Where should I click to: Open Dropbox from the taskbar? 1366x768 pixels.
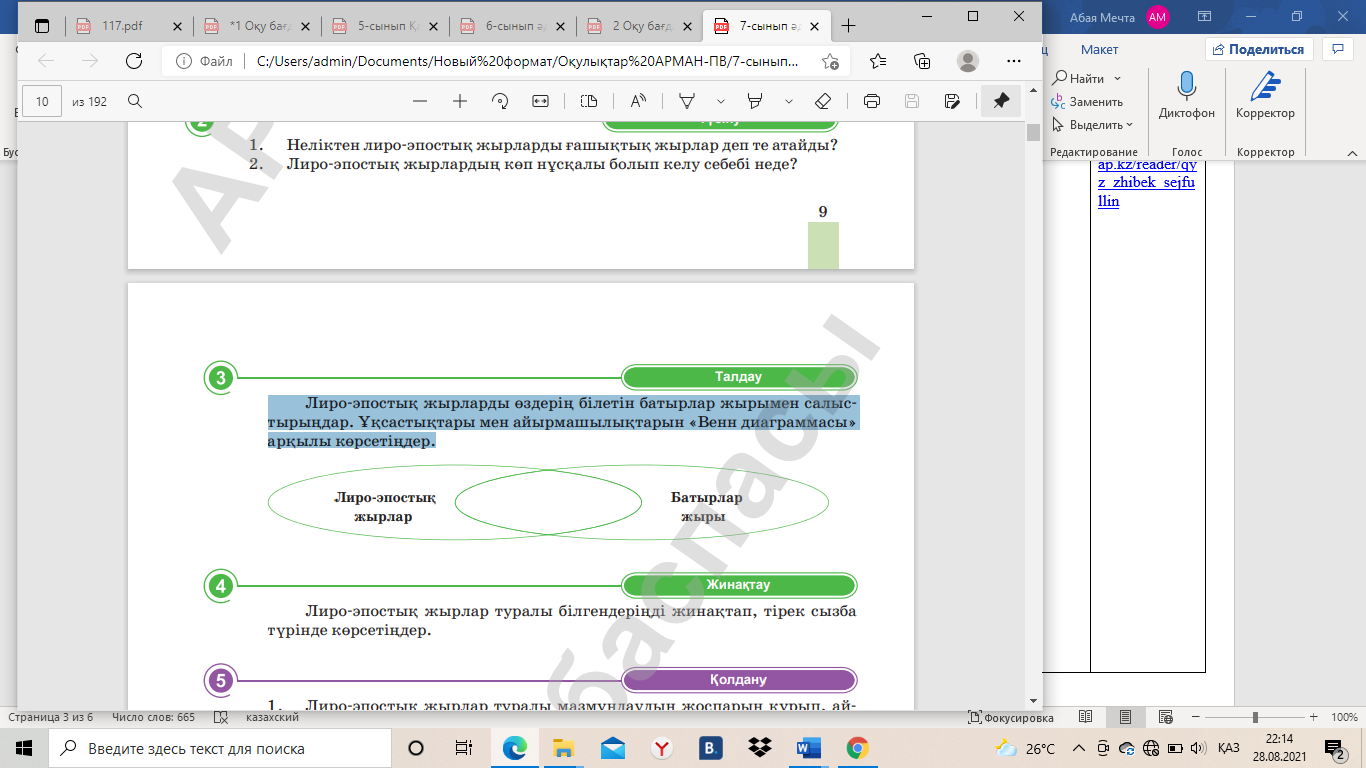point(759,748)
